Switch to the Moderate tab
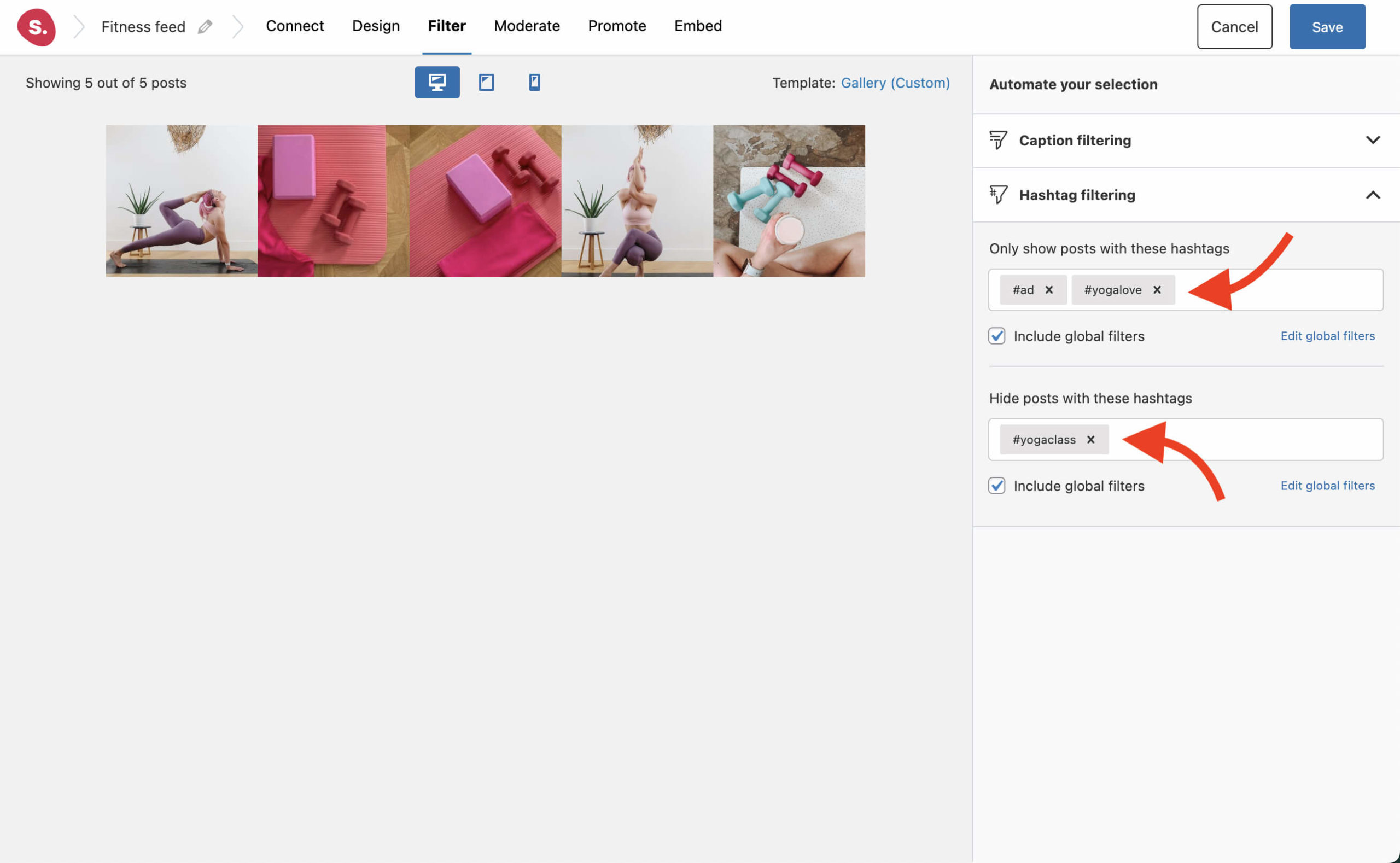1400x863 pixels. [x=526, y=26]
